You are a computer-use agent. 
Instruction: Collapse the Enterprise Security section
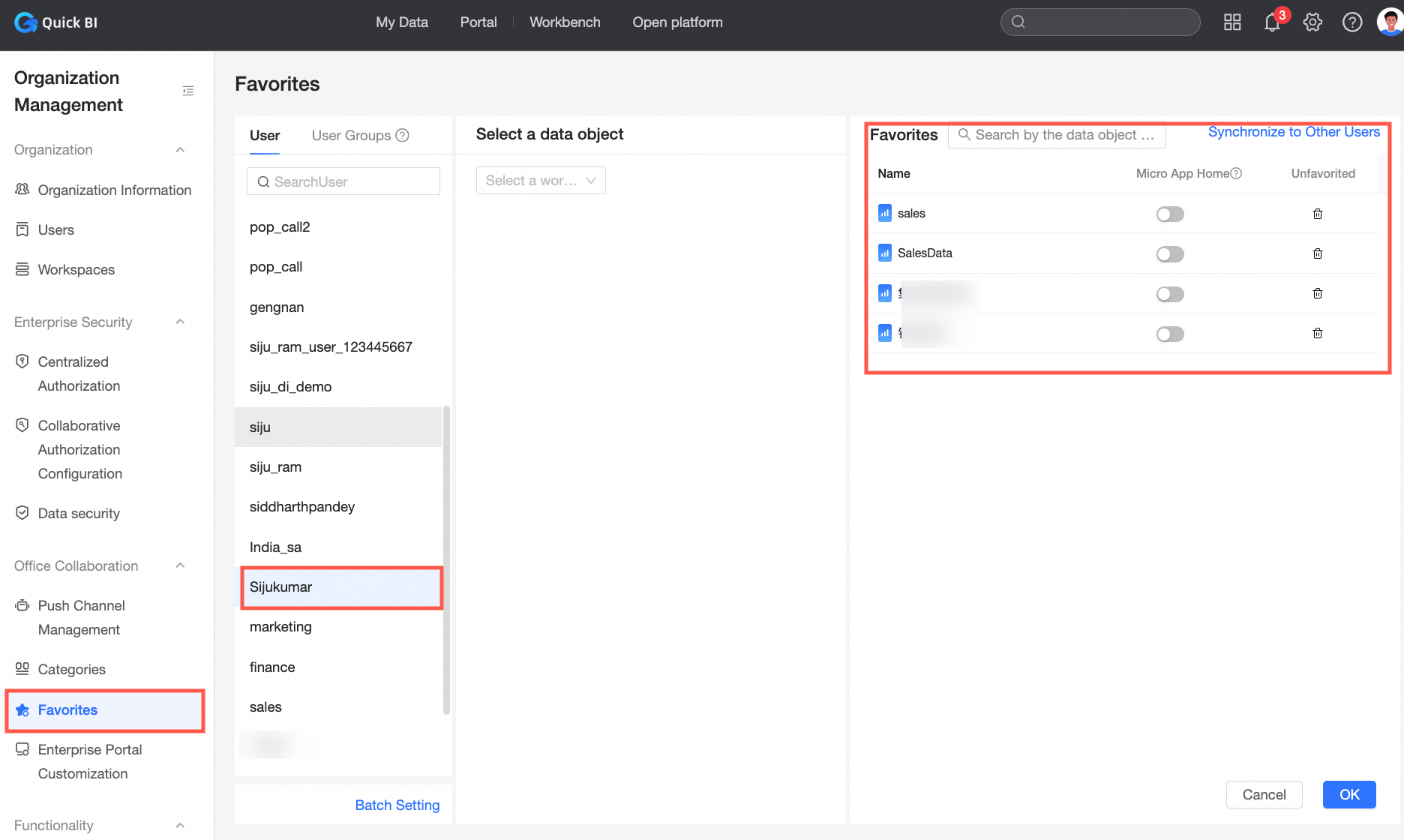[x=180, y=322]
